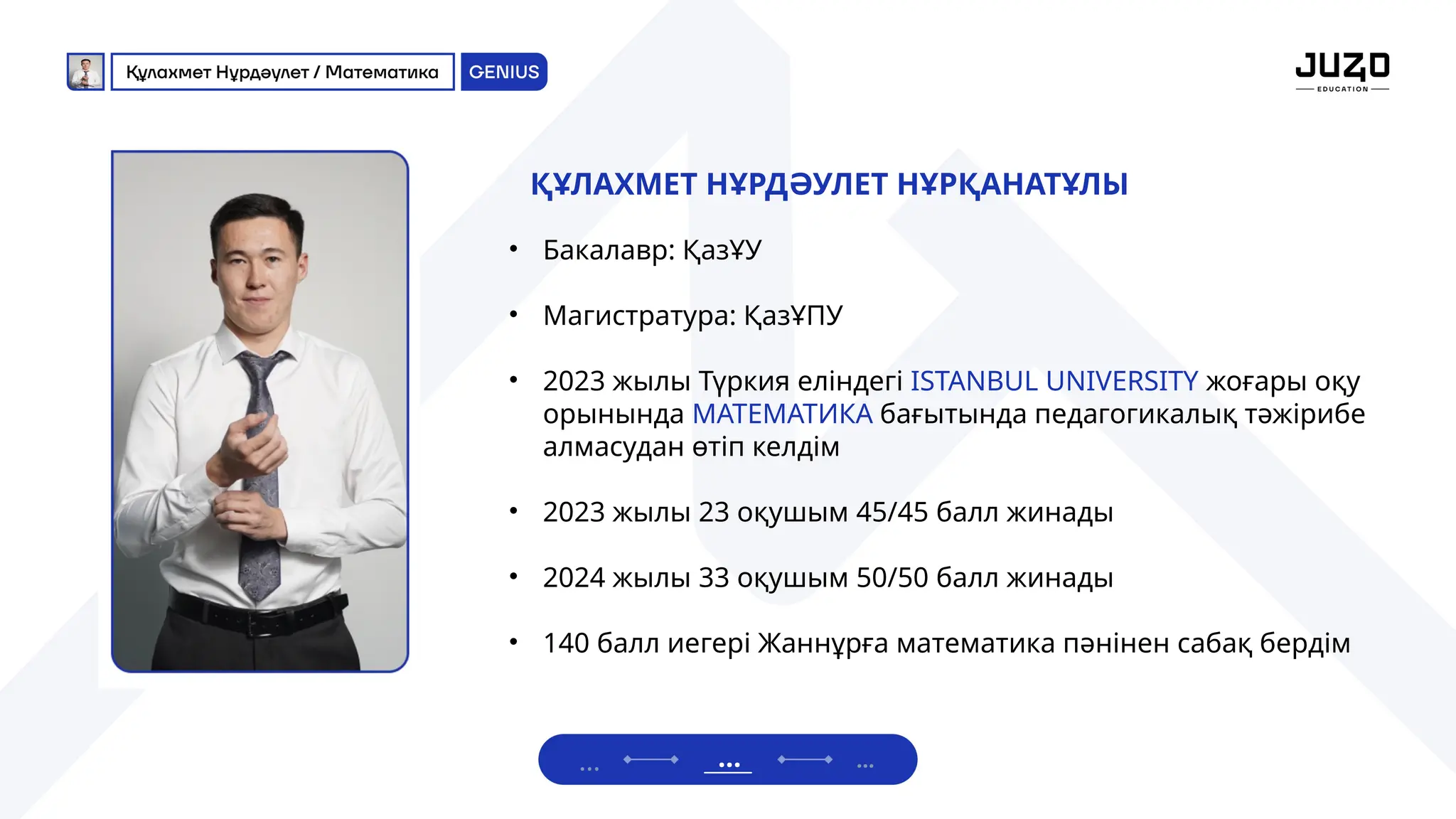Select the highlighted center three-dot indicator

729,765
